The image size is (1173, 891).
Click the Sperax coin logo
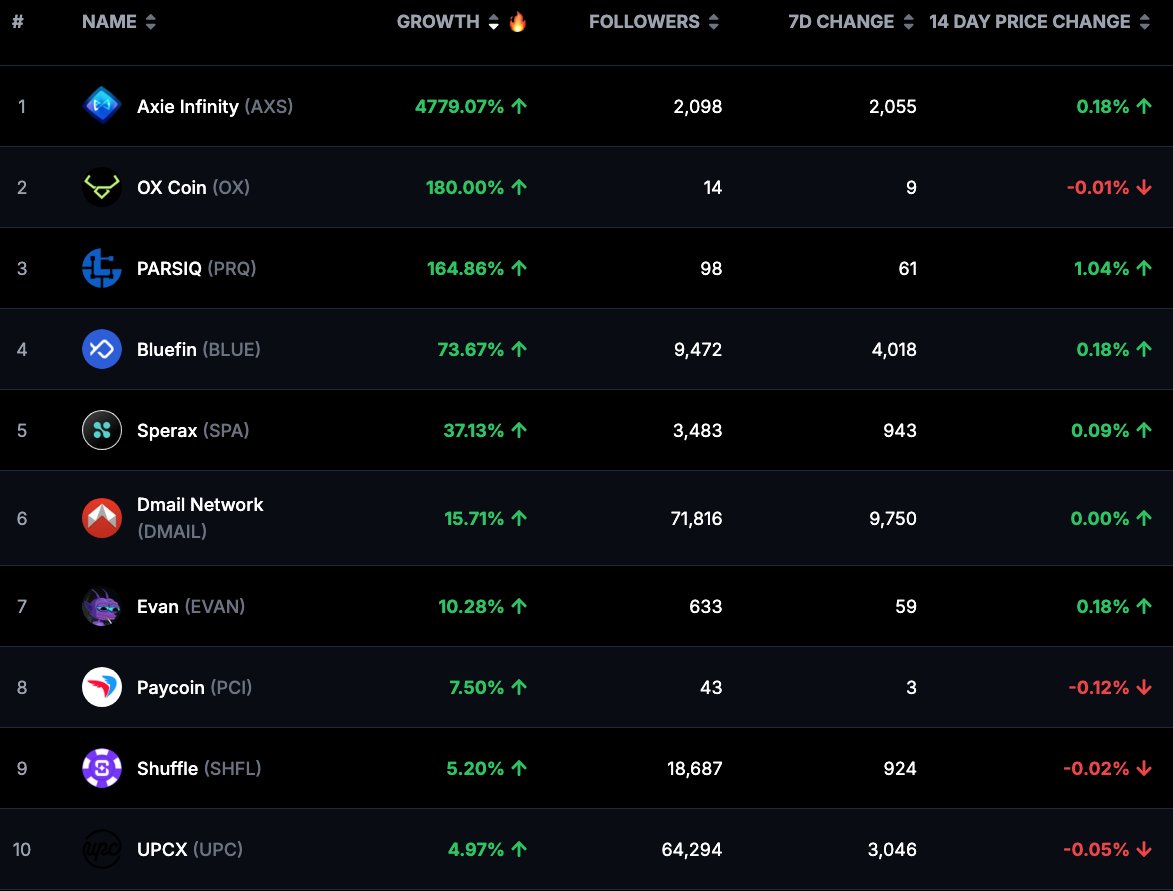point(102,430)
